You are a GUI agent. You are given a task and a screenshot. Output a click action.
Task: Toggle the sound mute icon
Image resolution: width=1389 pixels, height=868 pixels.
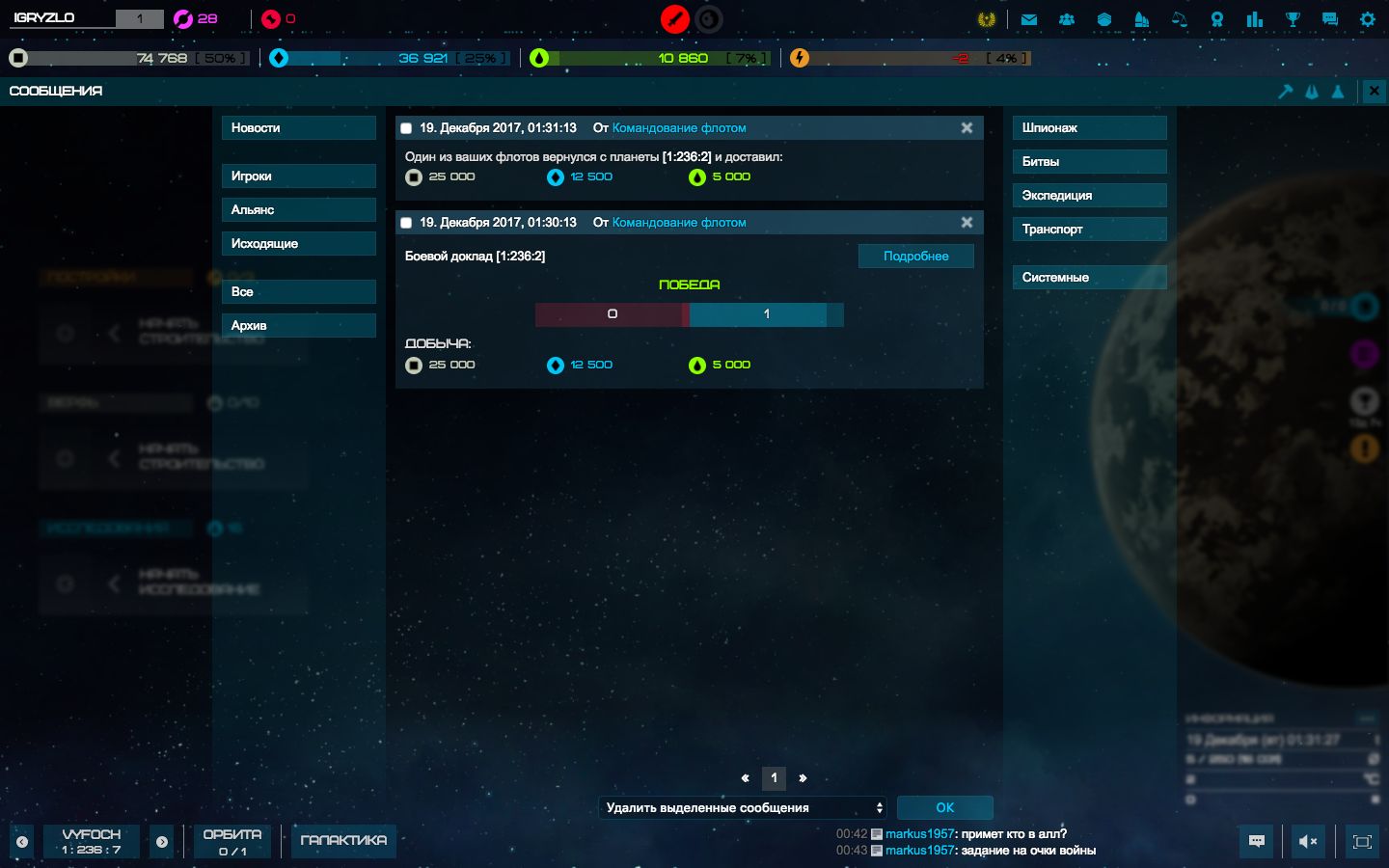tap(1309, 841)
